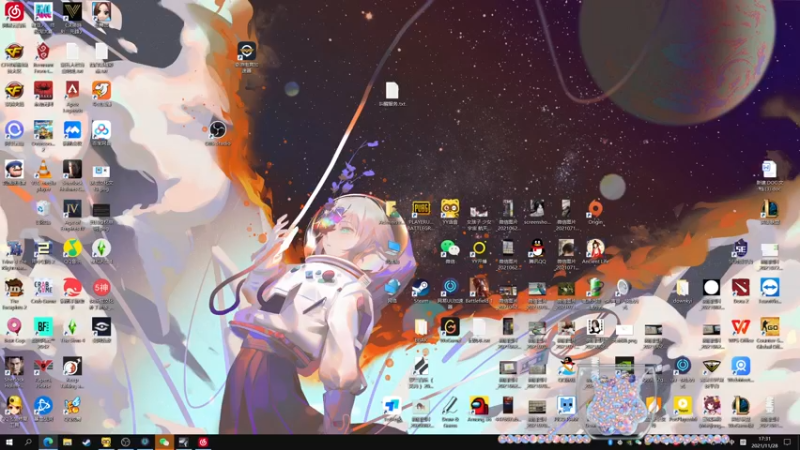Open Dota 2 desktop shortcut
800x450 pixels.
[740, 288]
